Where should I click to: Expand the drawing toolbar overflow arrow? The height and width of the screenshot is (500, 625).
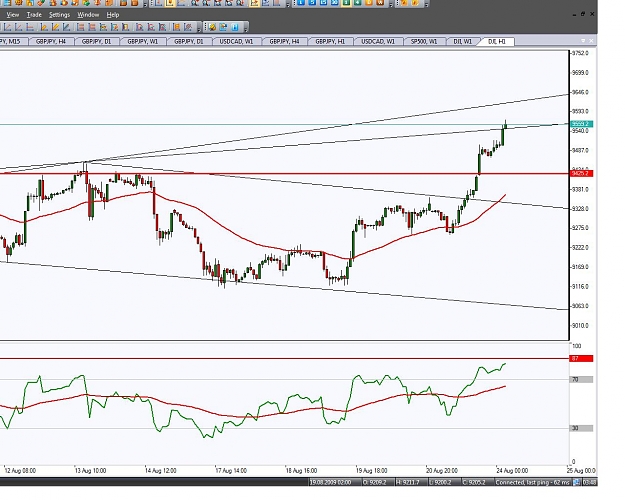pos(199,29)
